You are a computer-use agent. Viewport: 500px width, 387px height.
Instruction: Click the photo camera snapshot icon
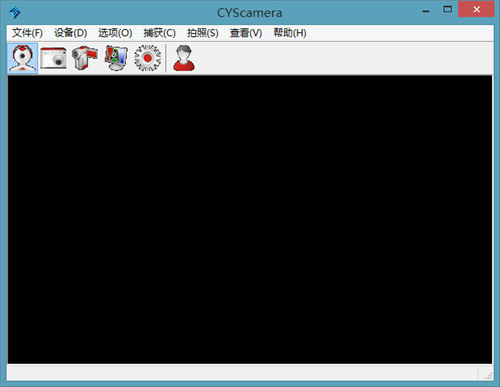(x=53, y=58)
